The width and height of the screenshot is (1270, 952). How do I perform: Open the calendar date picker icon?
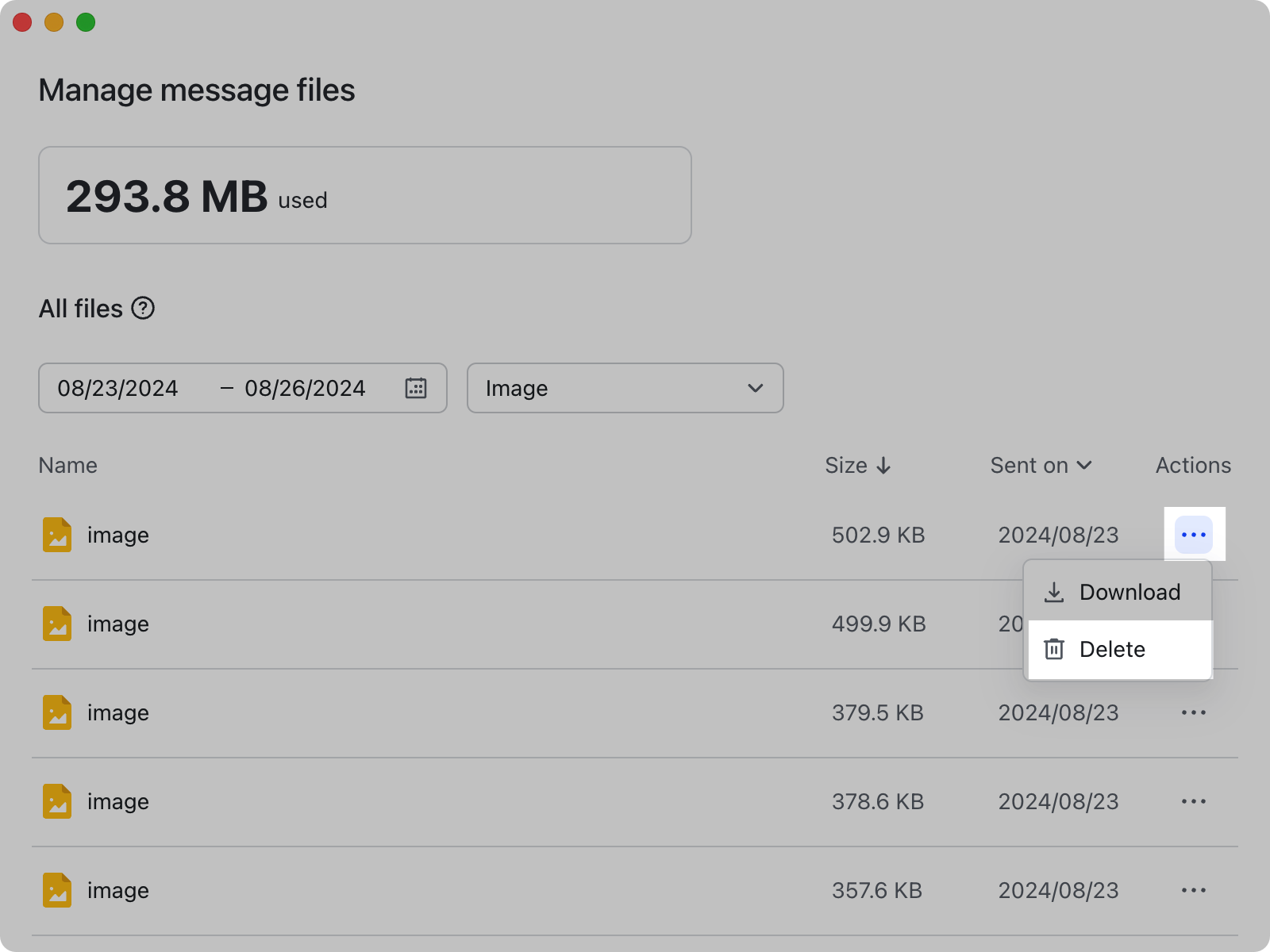416,388
